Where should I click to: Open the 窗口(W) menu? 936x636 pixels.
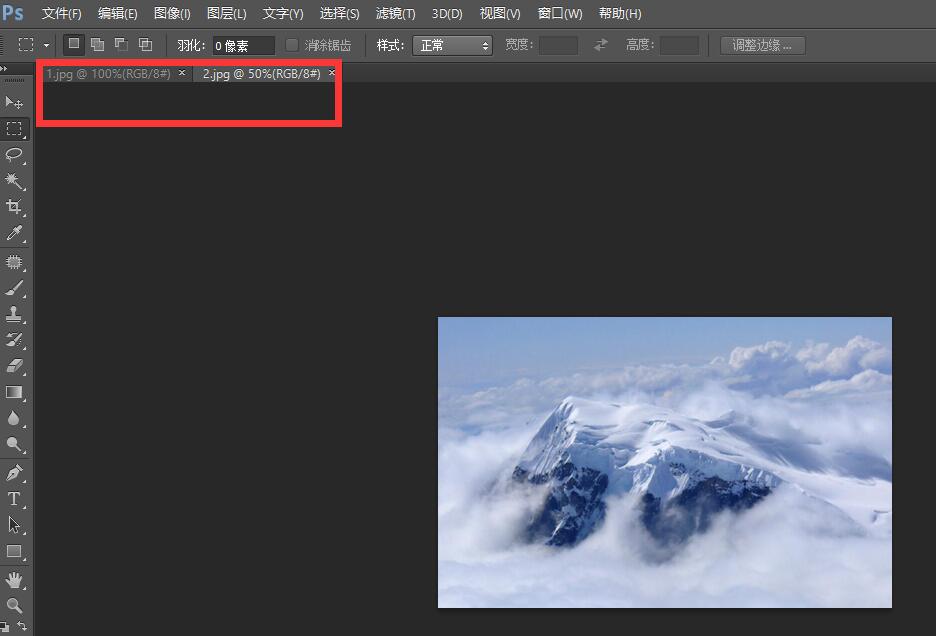pyautogui.click(x=560, y=13)
